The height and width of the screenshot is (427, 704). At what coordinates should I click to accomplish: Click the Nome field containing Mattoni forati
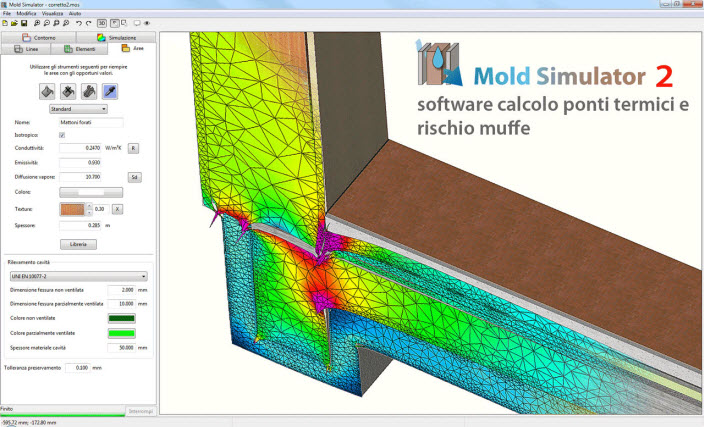[x=91, y=122]
